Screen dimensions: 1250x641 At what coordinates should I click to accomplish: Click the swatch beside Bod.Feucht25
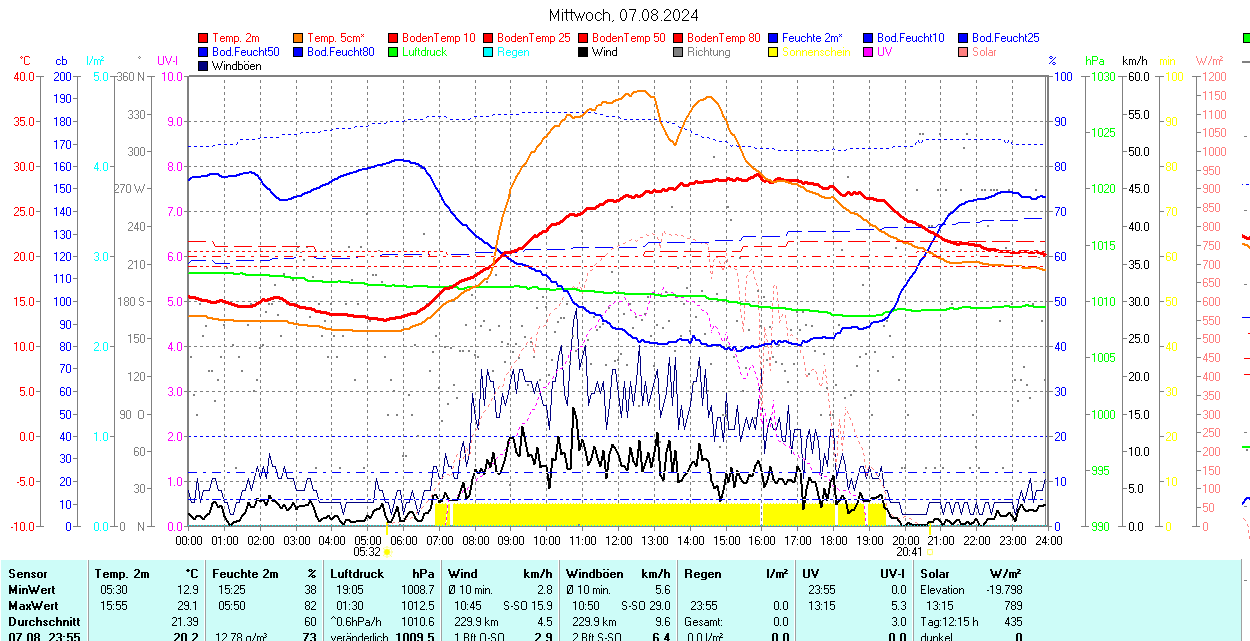(964, 38)
